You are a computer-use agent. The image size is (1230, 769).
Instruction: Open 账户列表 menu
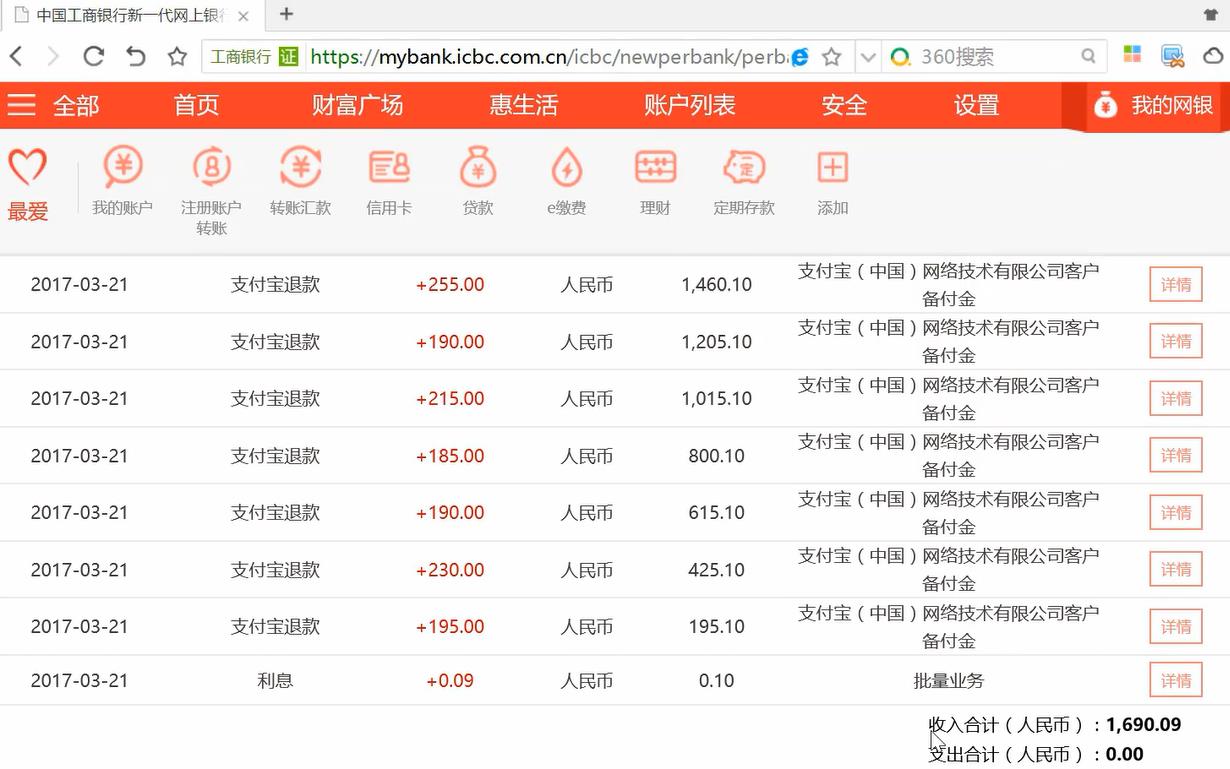pos(689,105)
